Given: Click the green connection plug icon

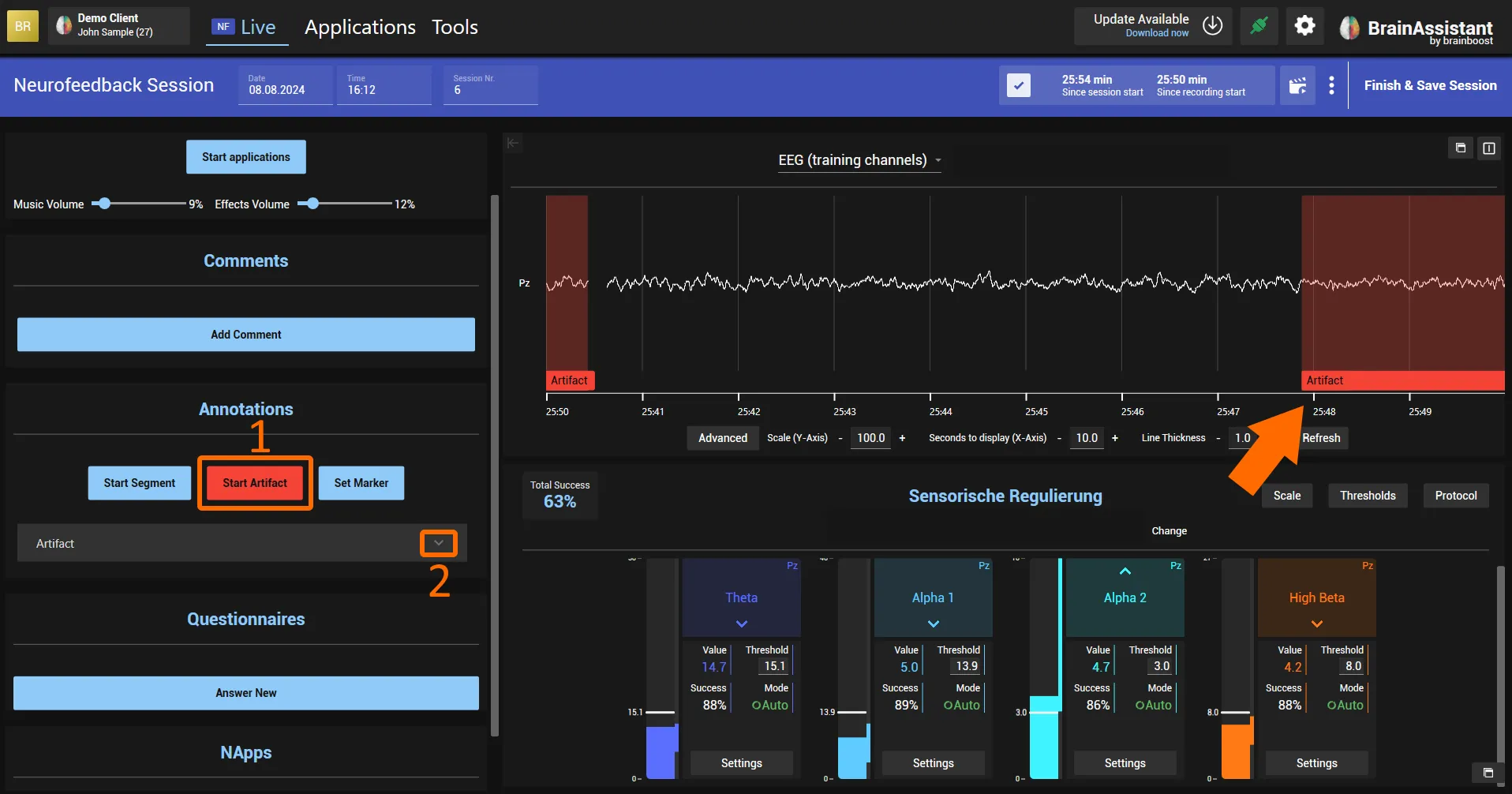Looking at the screenshot, I should pyautogui.click(x=1259, y=26).
